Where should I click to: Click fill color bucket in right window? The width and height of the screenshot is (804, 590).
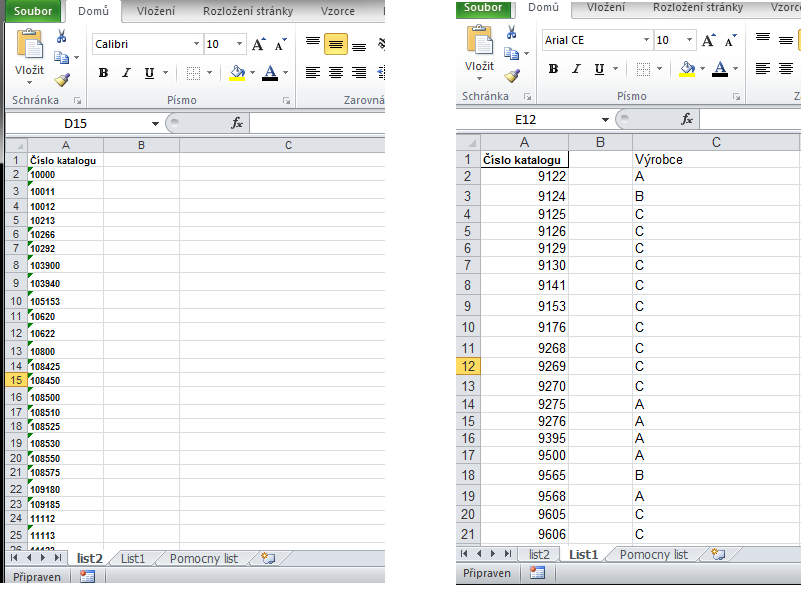click(687, 69)
